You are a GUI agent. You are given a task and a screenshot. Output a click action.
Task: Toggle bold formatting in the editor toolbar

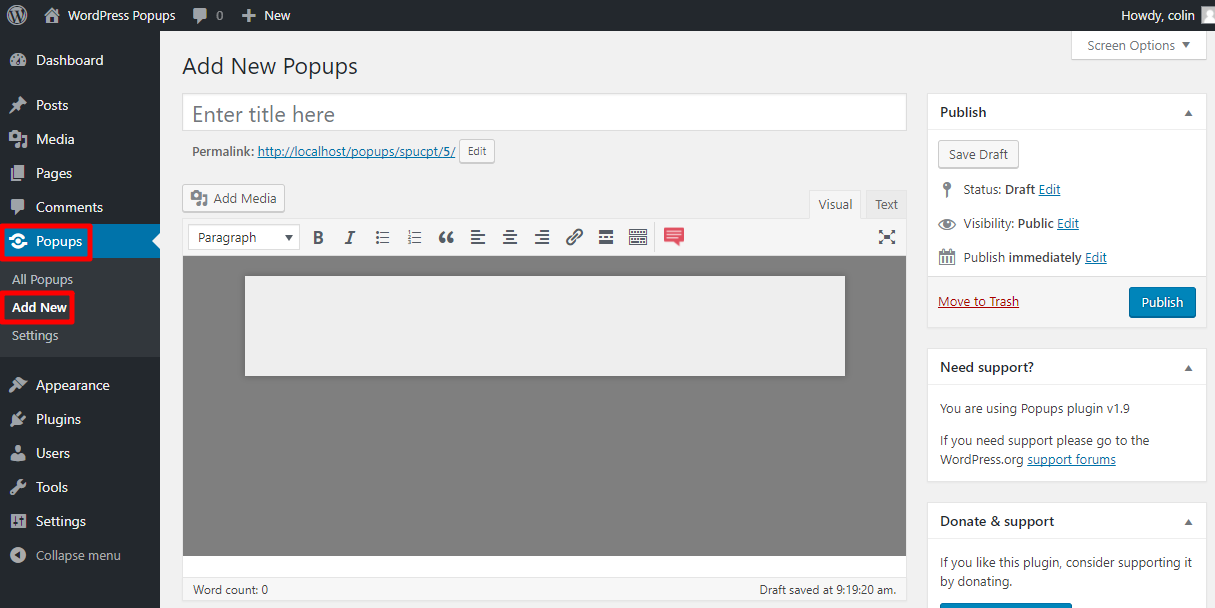tap(318, 237)
